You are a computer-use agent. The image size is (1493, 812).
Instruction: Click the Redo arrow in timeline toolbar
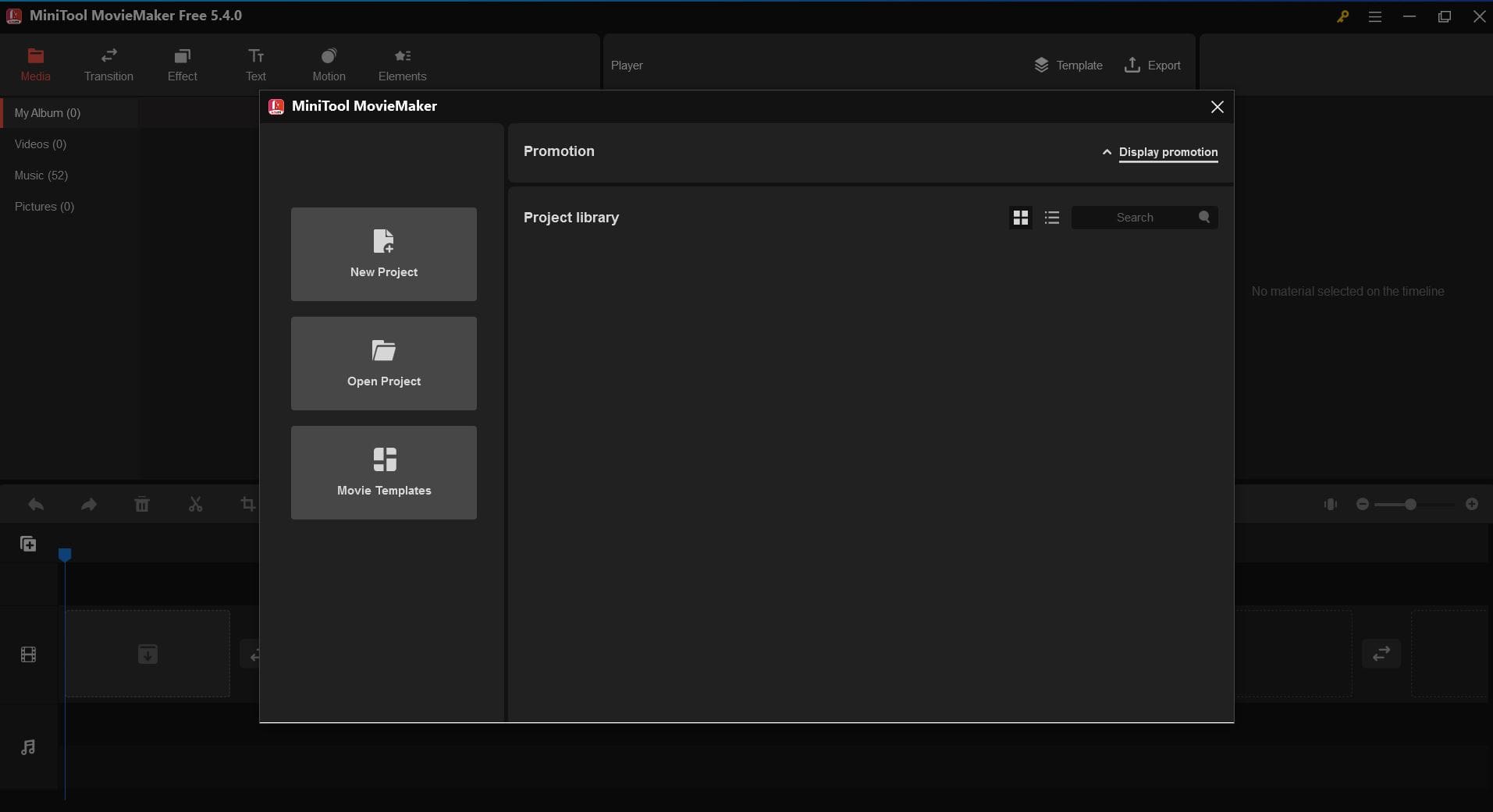point(89,505)
